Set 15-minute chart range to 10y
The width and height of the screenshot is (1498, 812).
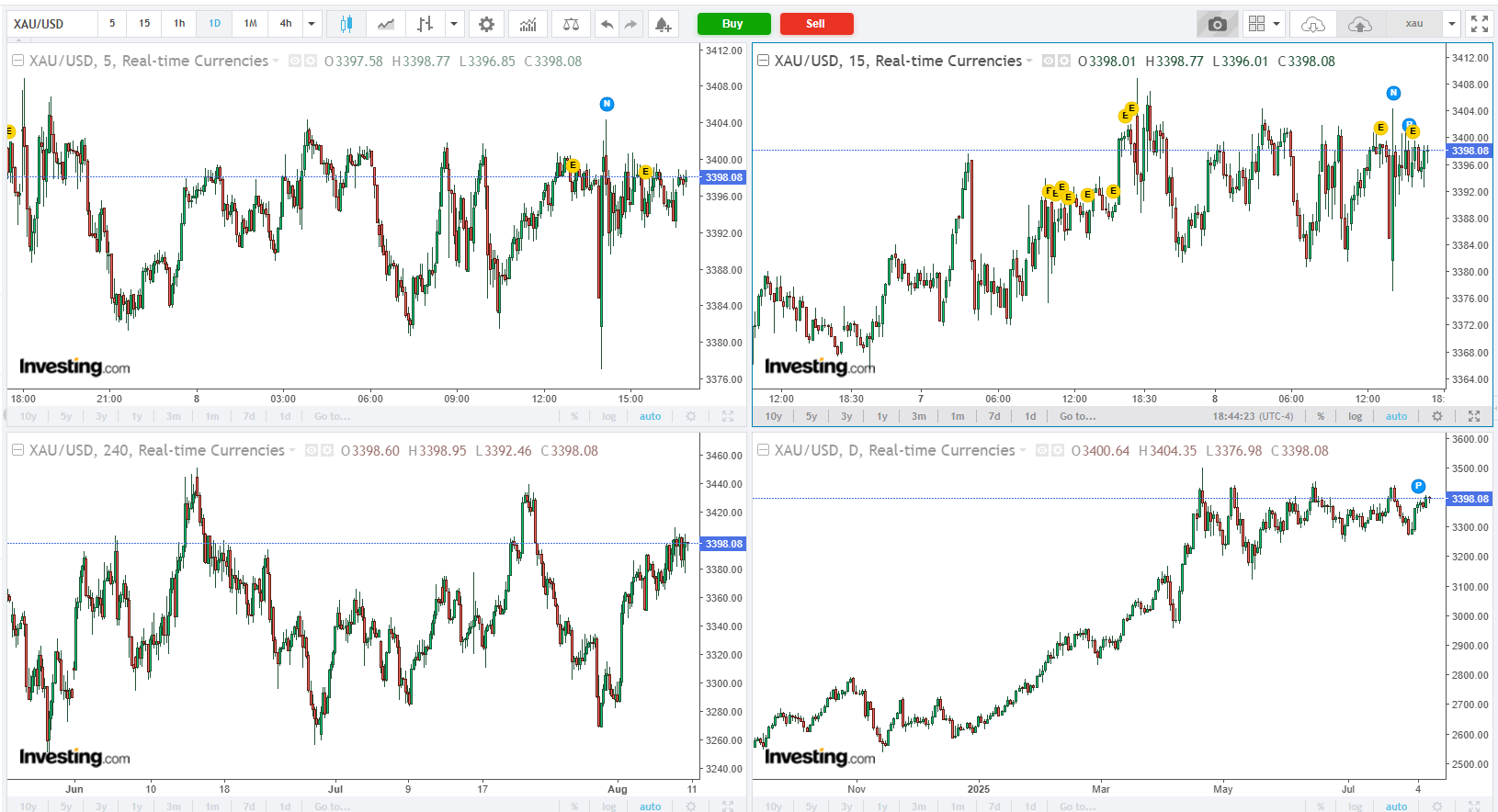coord(774,416)
